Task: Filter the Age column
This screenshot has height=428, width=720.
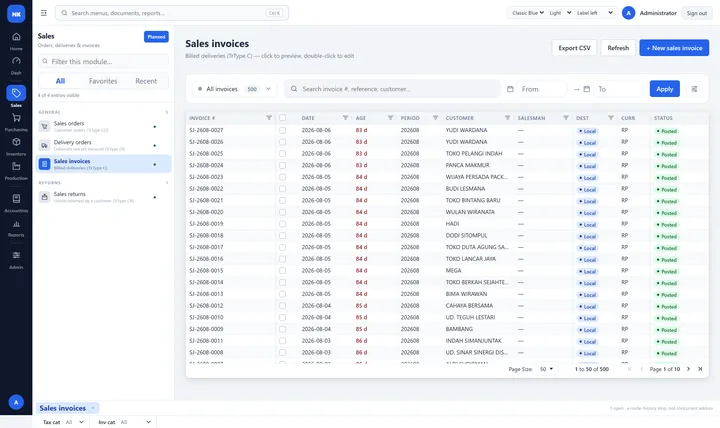Action: tap(390, 118)
